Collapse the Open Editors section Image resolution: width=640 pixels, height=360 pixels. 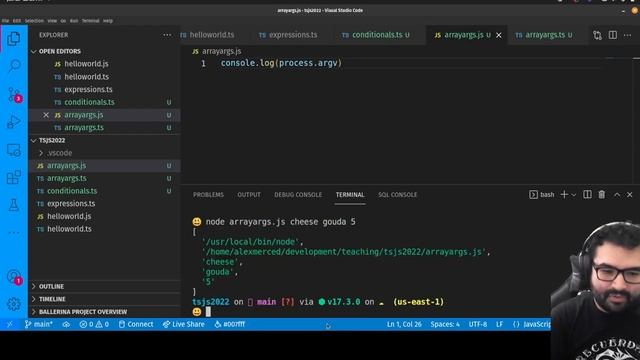60,51
